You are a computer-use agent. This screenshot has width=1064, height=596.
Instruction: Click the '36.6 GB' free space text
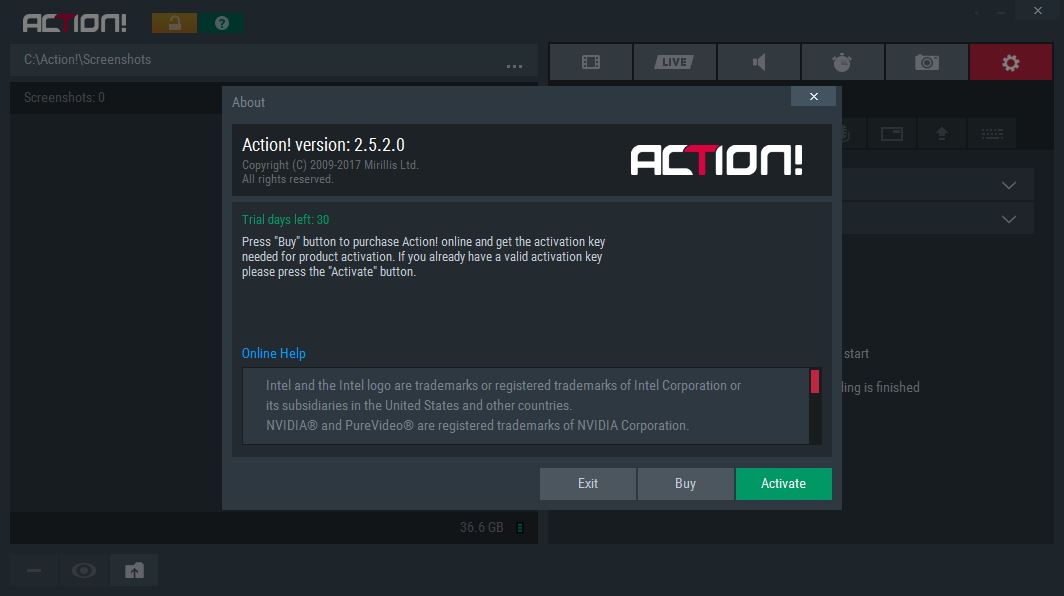(482, 527)
